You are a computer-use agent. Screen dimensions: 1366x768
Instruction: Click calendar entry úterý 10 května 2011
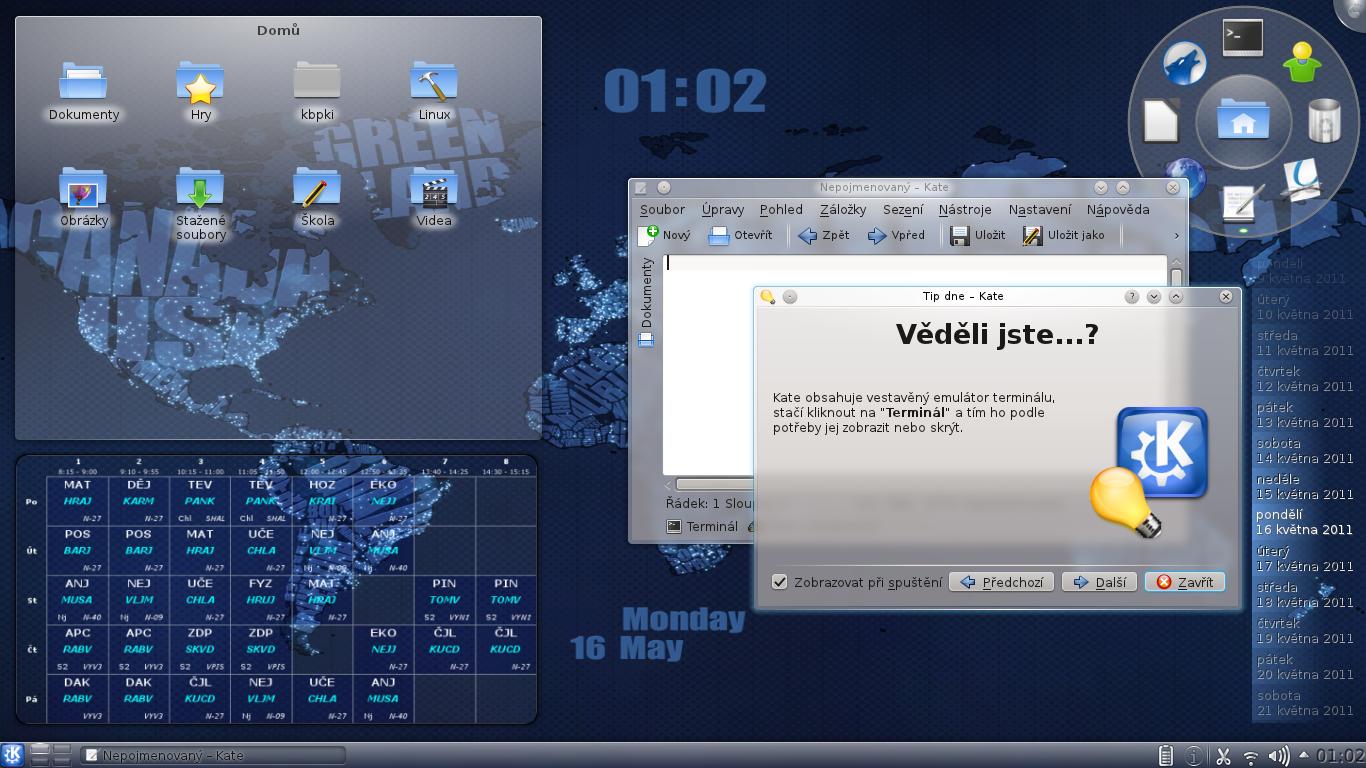coord(1304,307)
